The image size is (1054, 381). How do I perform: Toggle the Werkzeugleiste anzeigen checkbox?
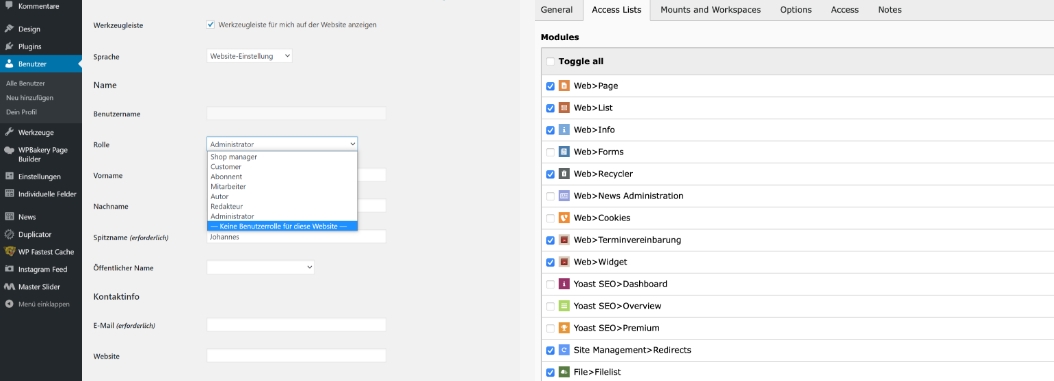[x=211, y=25]
